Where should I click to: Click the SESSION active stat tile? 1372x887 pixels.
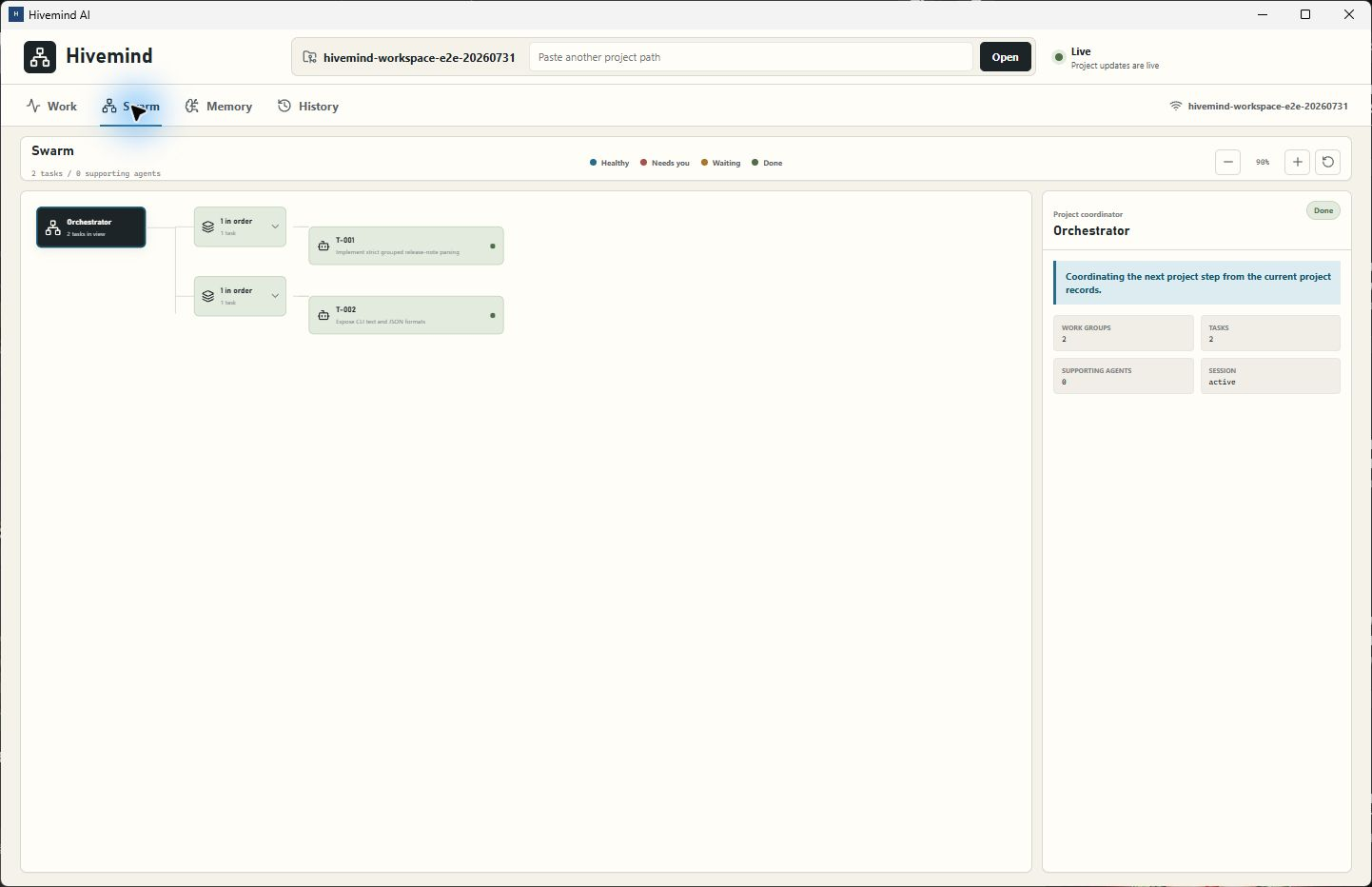point(1270,376)
